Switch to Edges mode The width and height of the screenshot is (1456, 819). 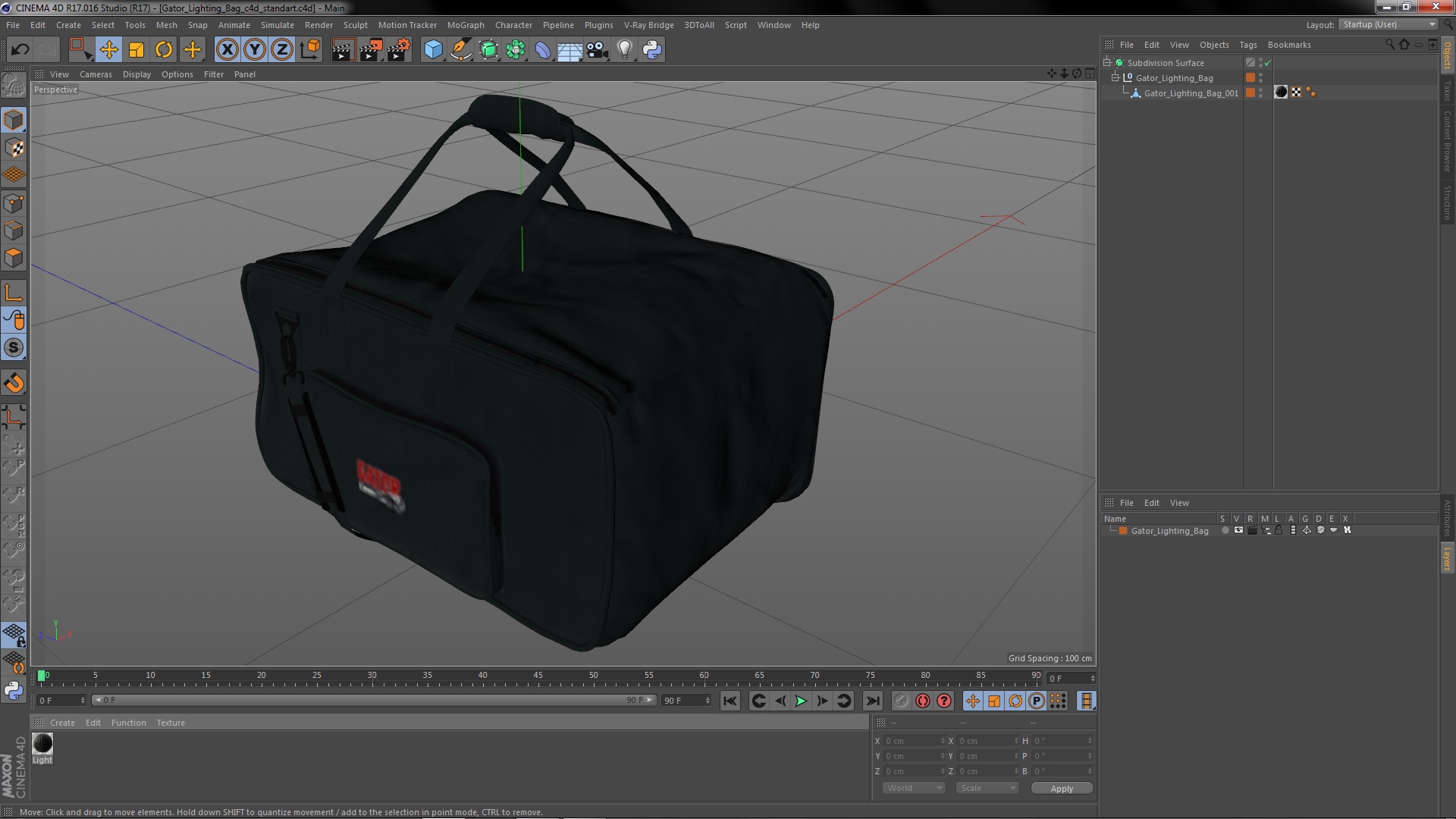click(x=14, y=230)
